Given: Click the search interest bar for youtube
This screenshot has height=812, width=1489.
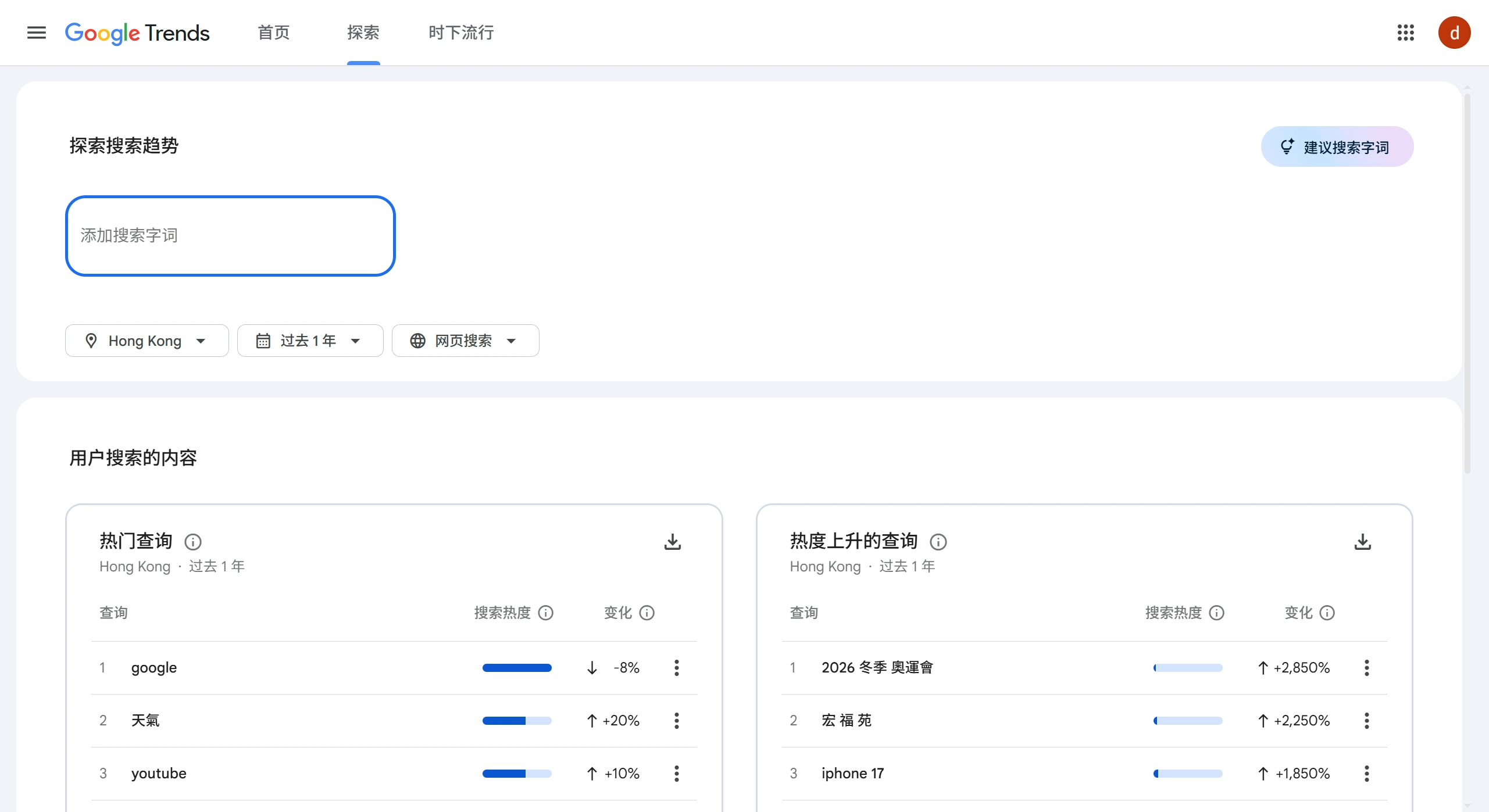Looking at the screenshot, I should 516,773.
